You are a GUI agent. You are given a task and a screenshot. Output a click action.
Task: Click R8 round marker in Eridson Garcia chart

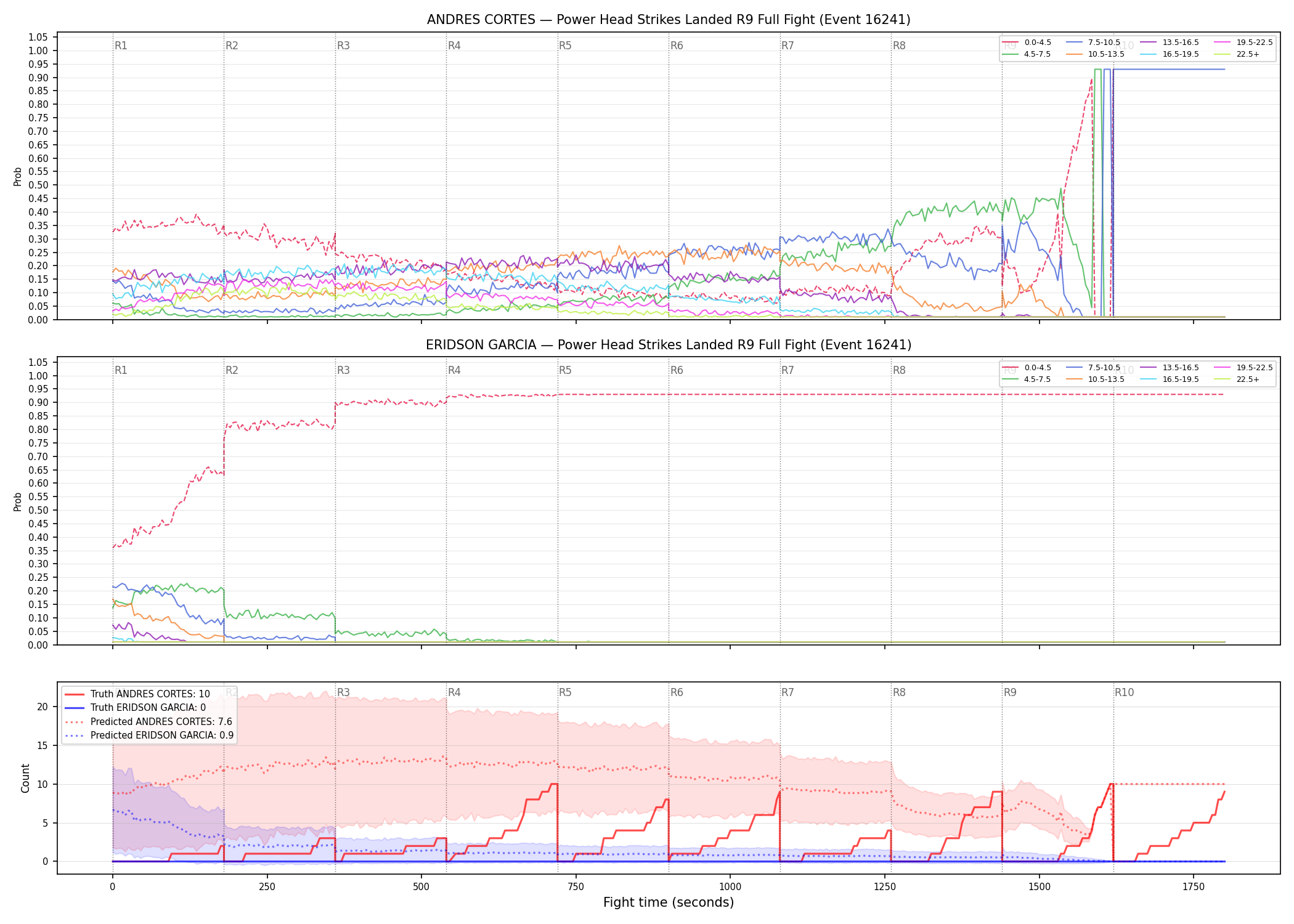point(899,370)
